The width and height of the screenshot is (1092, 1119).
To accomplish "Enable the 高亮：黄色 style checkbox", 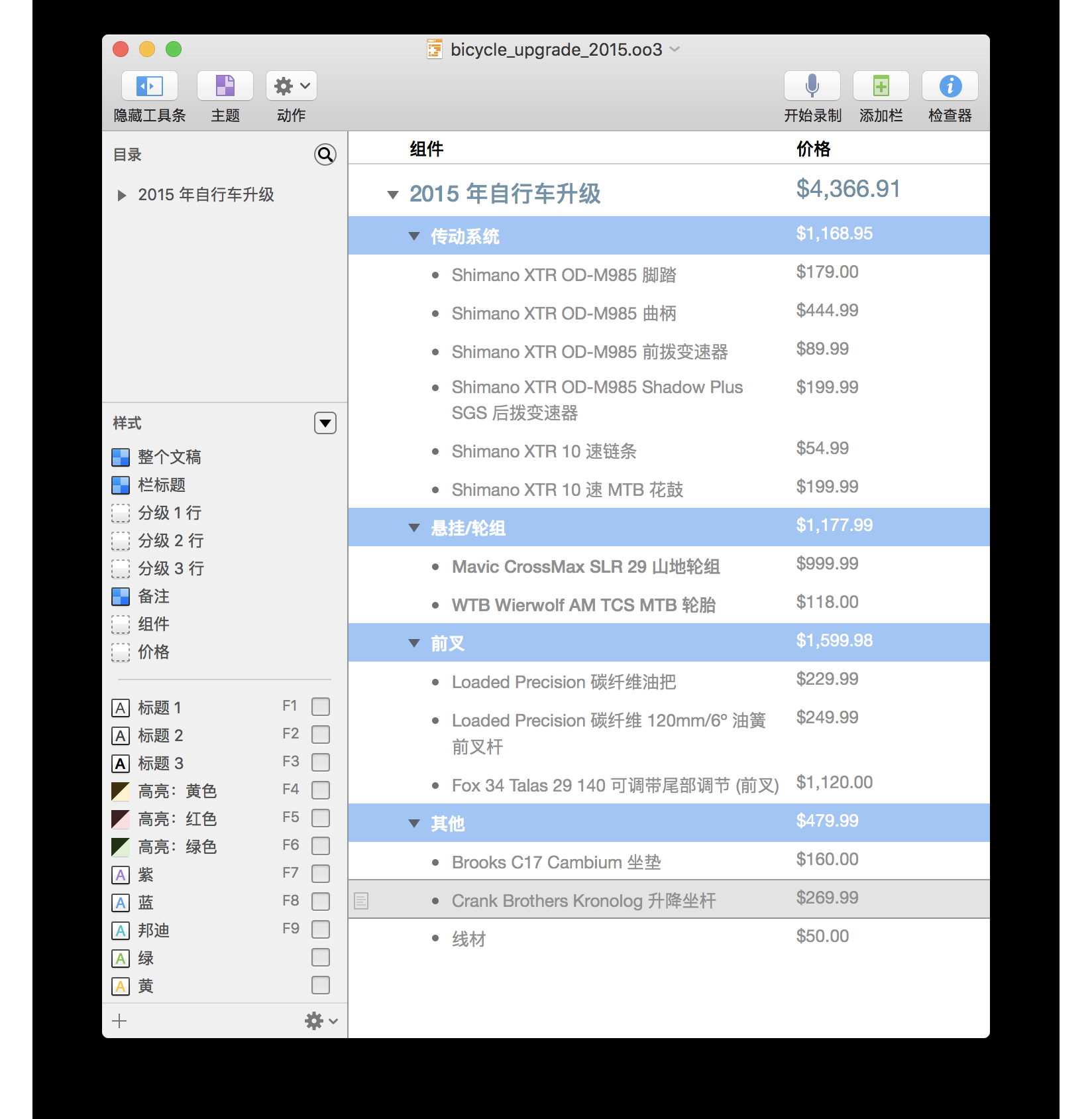I will point(321,790).
